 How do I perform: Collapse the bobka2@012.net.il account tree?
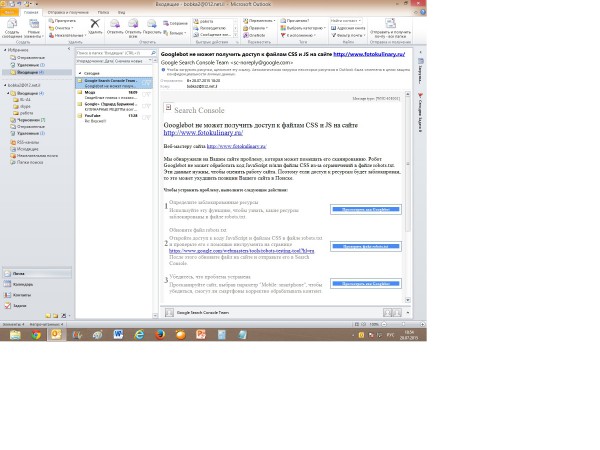pos(5,85)
